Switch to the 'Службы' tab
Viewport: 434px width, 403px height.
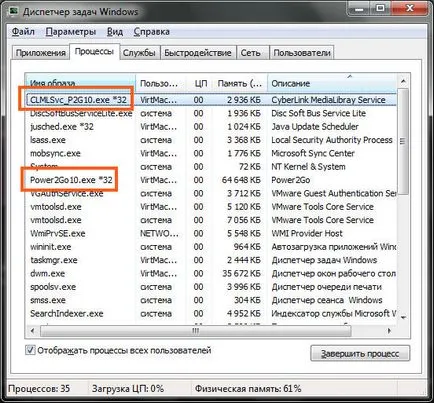pos(139,53)
